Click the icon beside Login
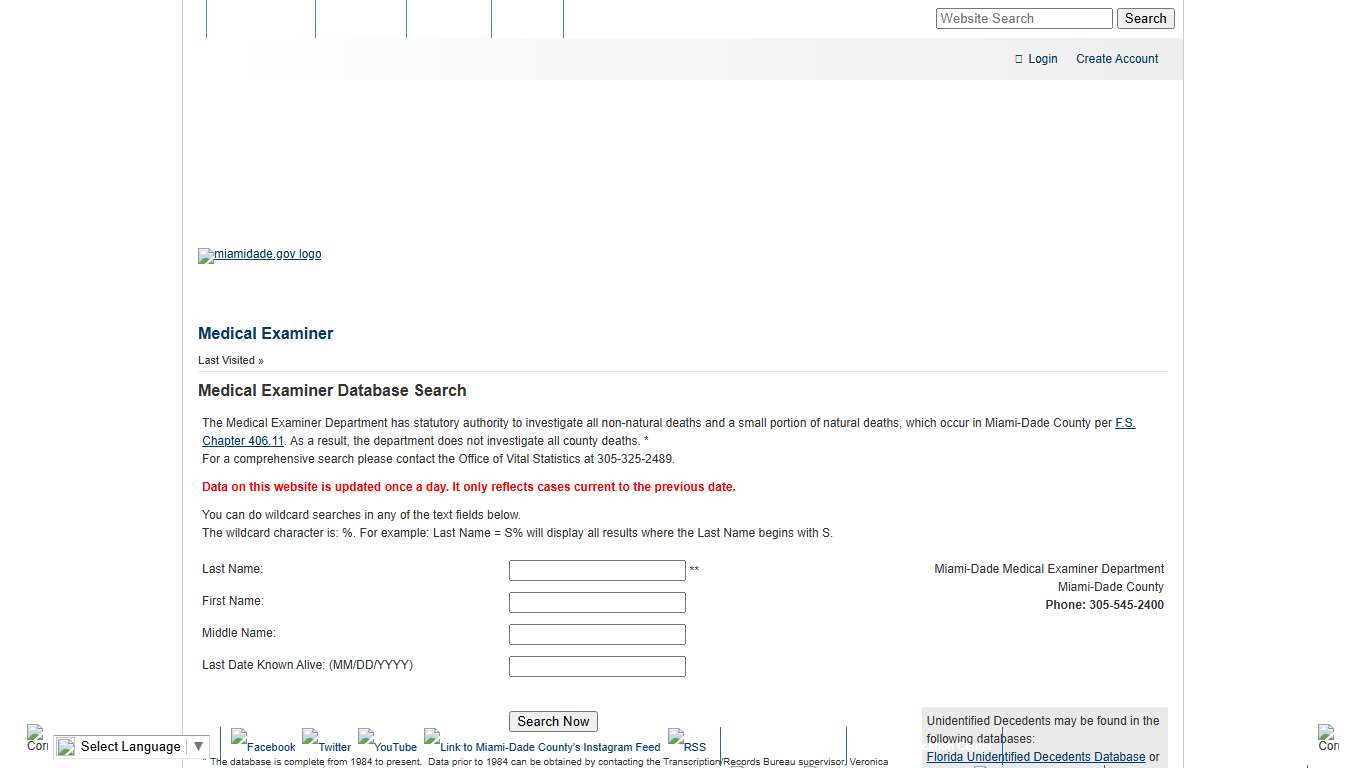 tap(1017, 58)
